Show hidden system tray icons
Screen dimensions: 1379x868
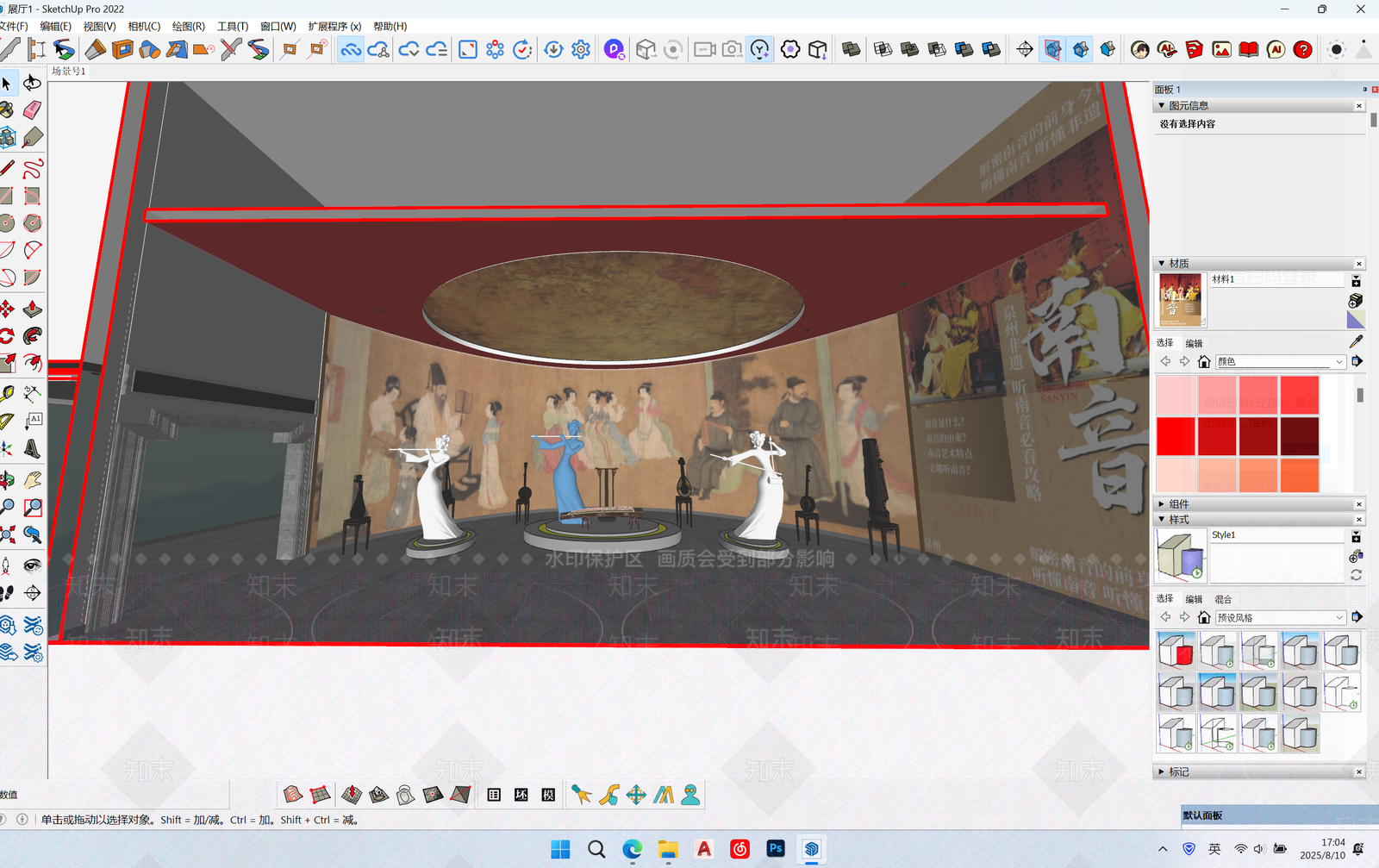pos(1163,849)
